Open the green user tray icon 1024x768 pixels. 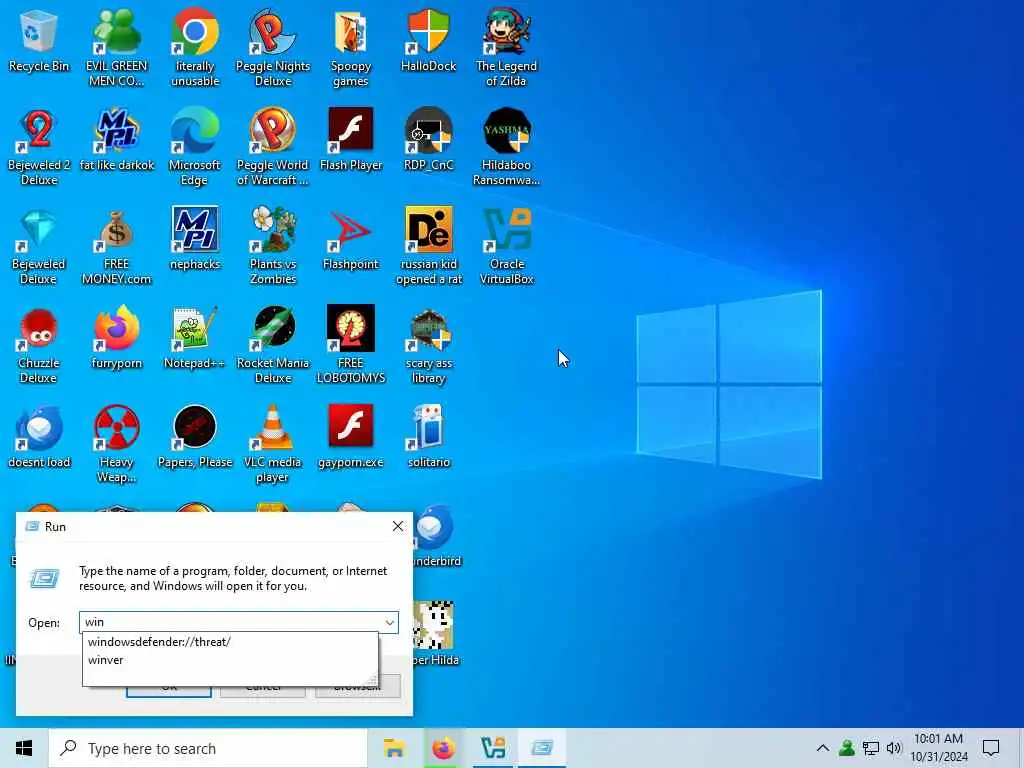847,748
